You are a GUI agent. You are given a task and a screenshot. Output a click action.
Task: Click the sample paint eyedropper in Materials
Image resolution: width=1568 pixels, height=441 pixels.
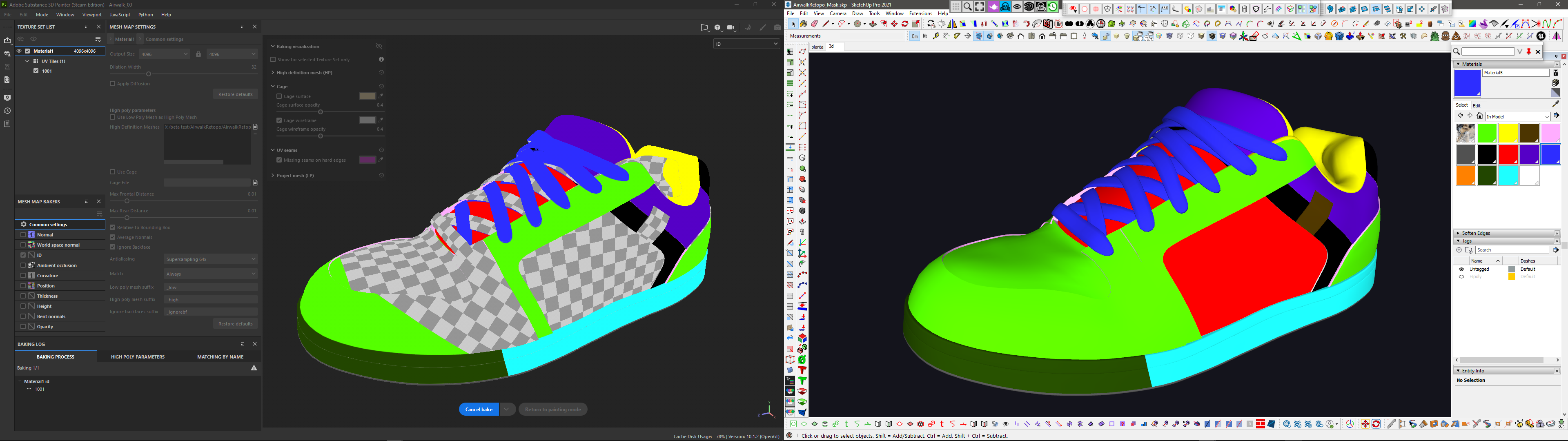click(x=1556, y=104)
